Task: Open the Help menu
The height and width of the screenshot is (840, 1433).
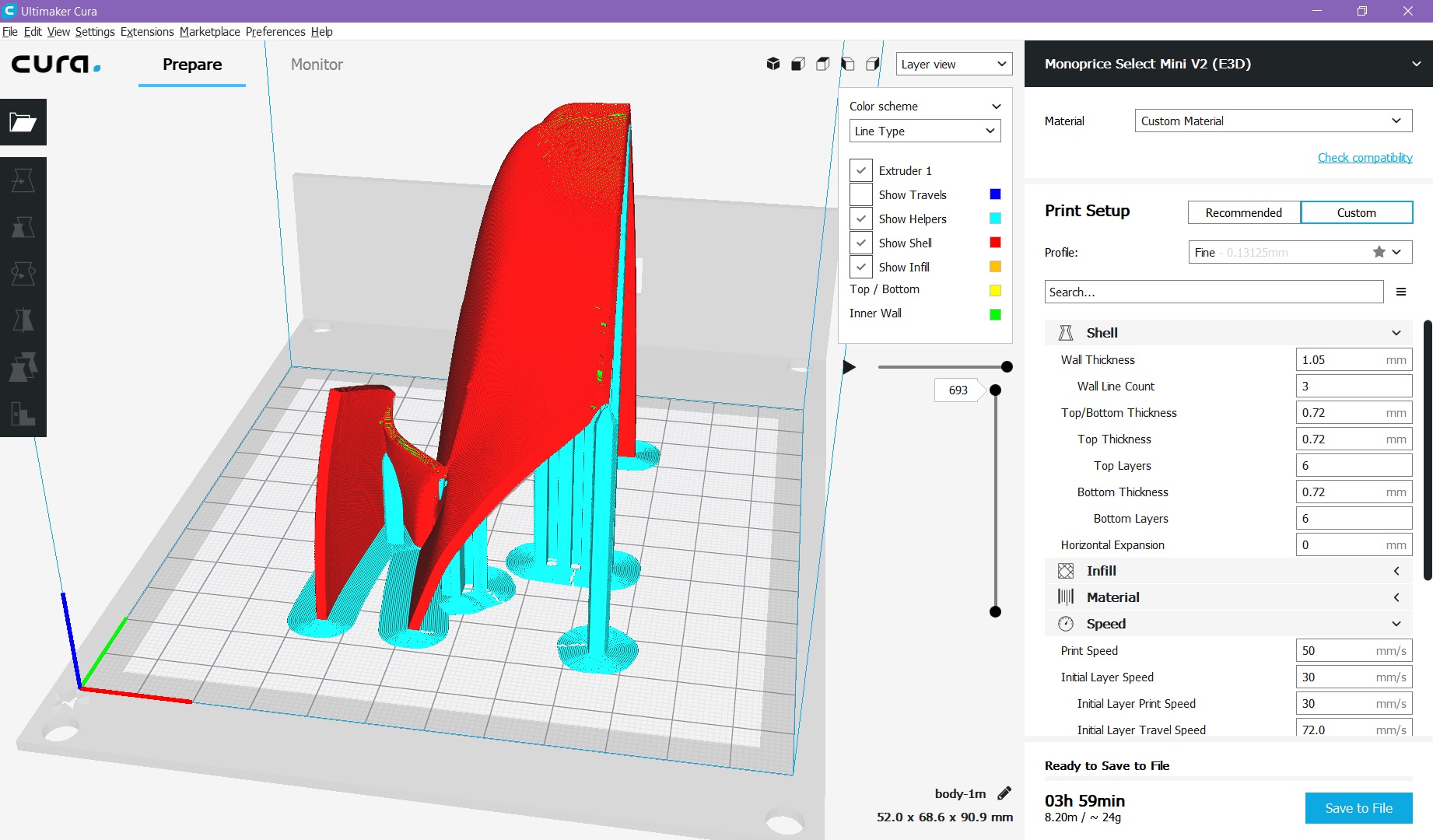Action: pyautogui.click(x=321, y=32)
